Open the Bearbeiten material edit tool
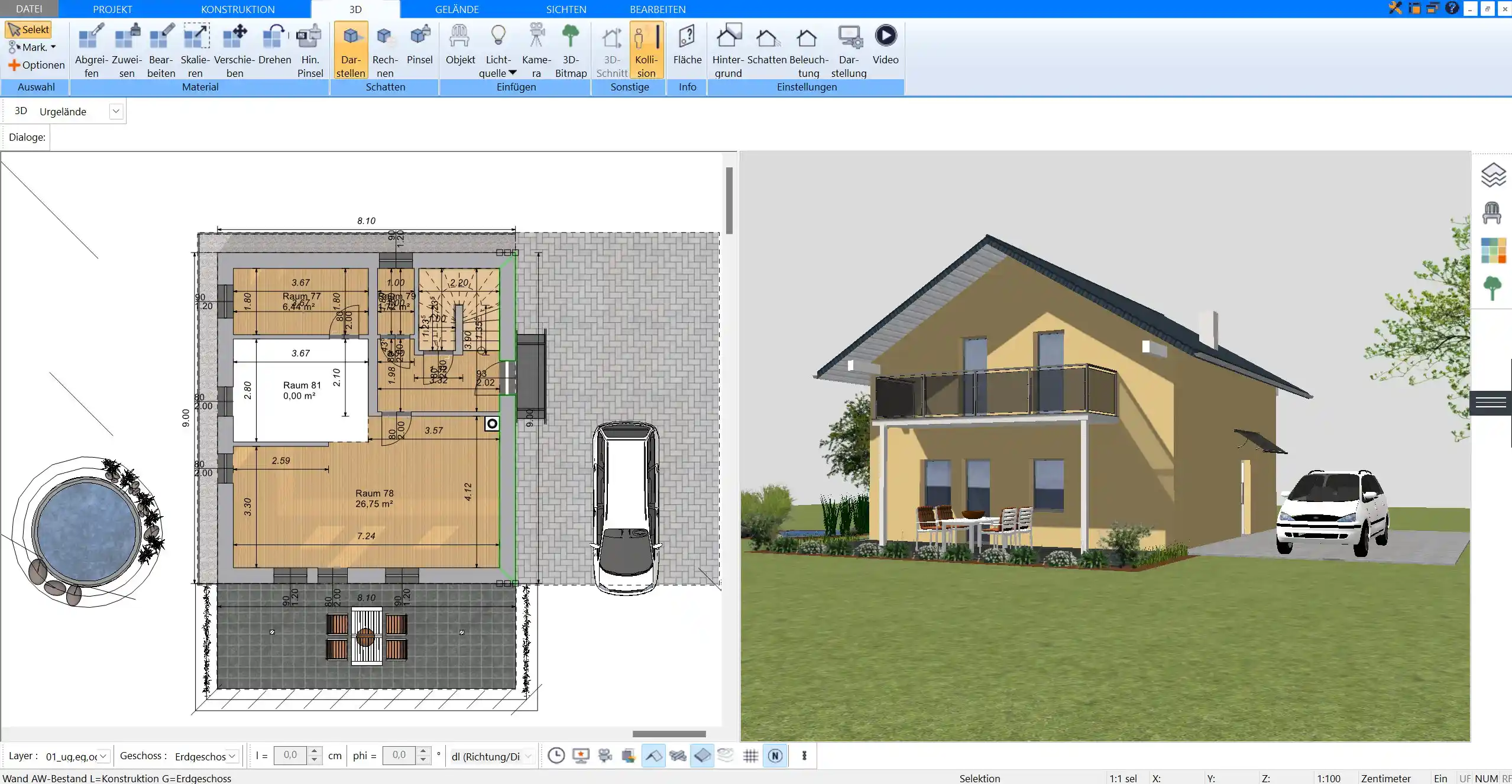The image size is (1512, 784). 161,50
